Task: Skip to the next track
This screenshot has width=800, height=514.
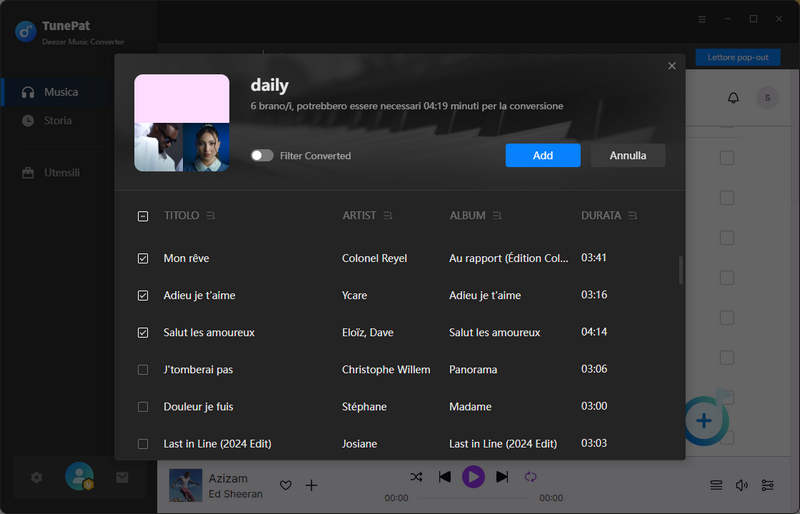Action: (x=502, y=477)
